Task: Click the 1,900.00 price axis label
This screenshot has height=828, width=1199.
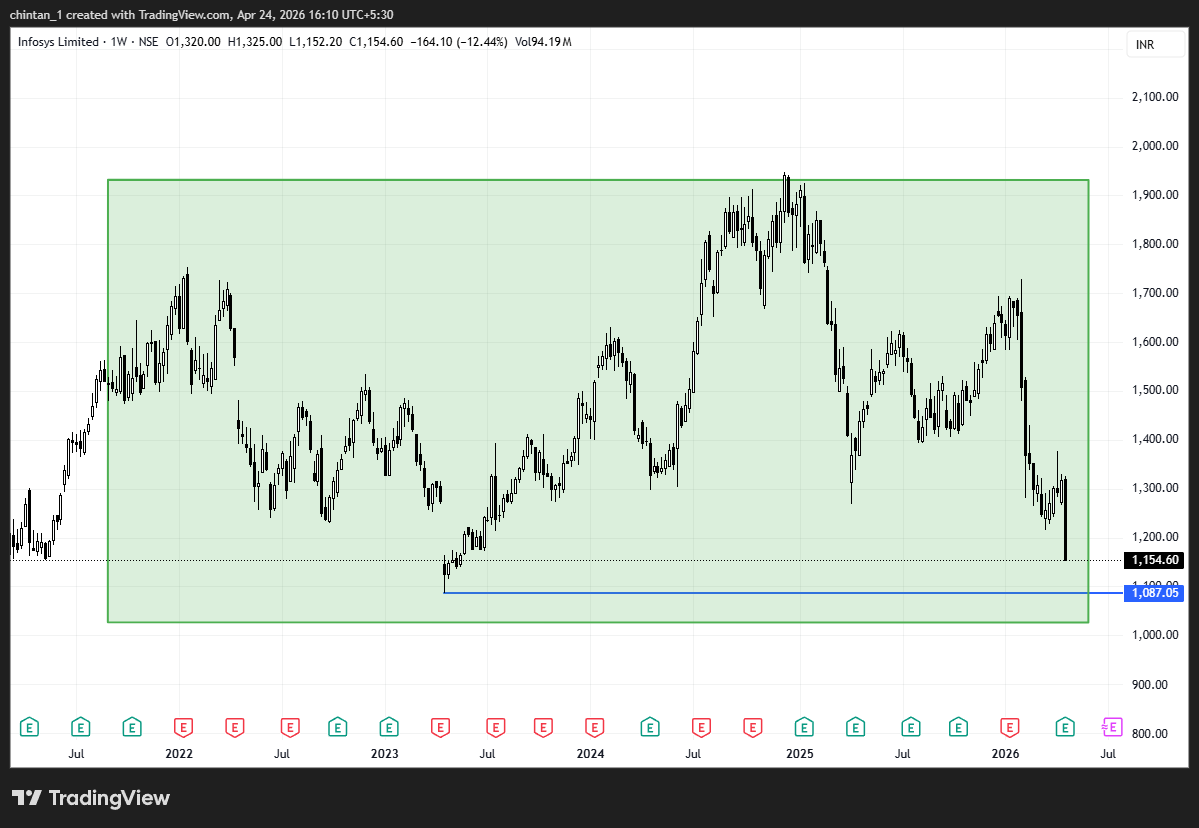Action: click(x=1155, y=195)
